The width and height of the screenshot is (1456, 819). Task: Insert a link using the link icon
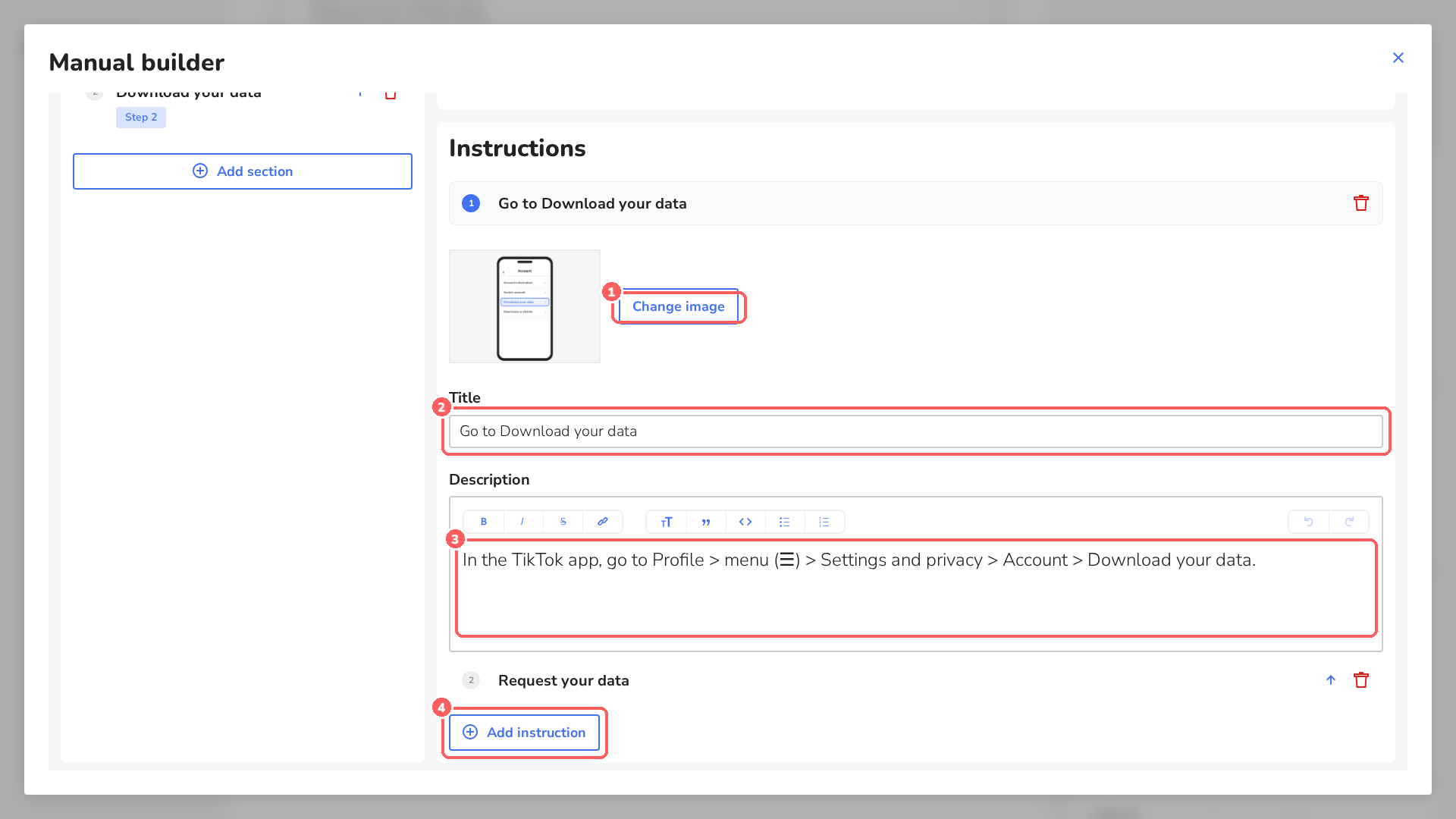[x=603, y=522]
